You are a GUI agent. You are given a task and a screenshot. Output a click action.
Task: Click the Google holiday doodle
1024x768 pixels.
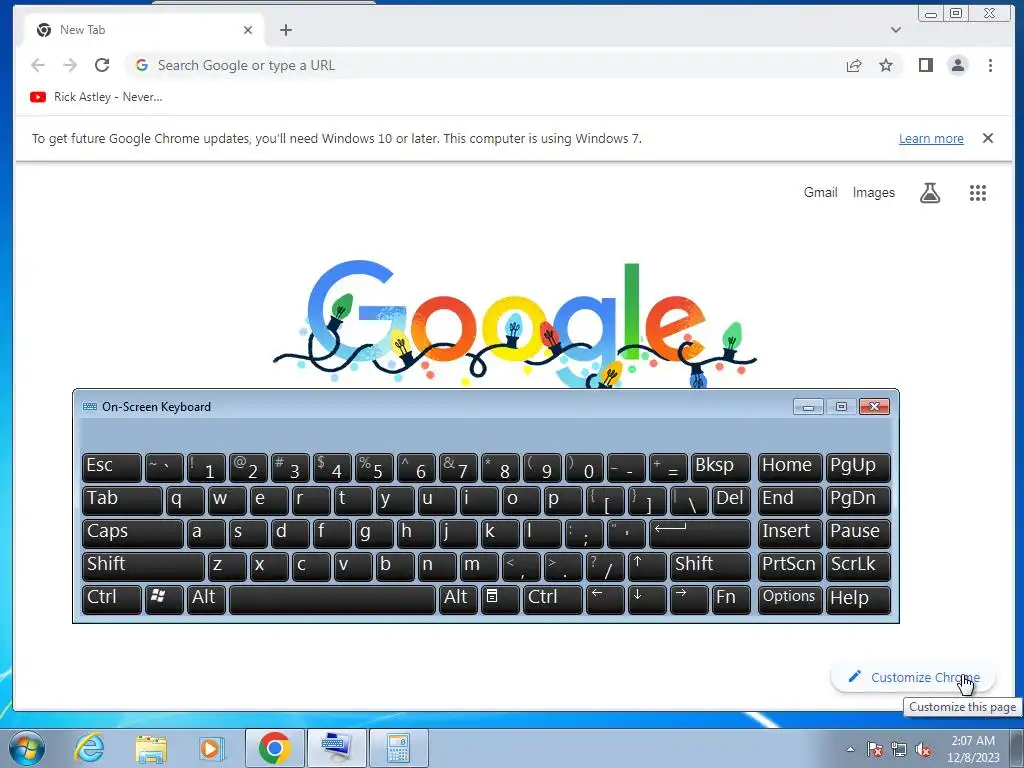515,323
